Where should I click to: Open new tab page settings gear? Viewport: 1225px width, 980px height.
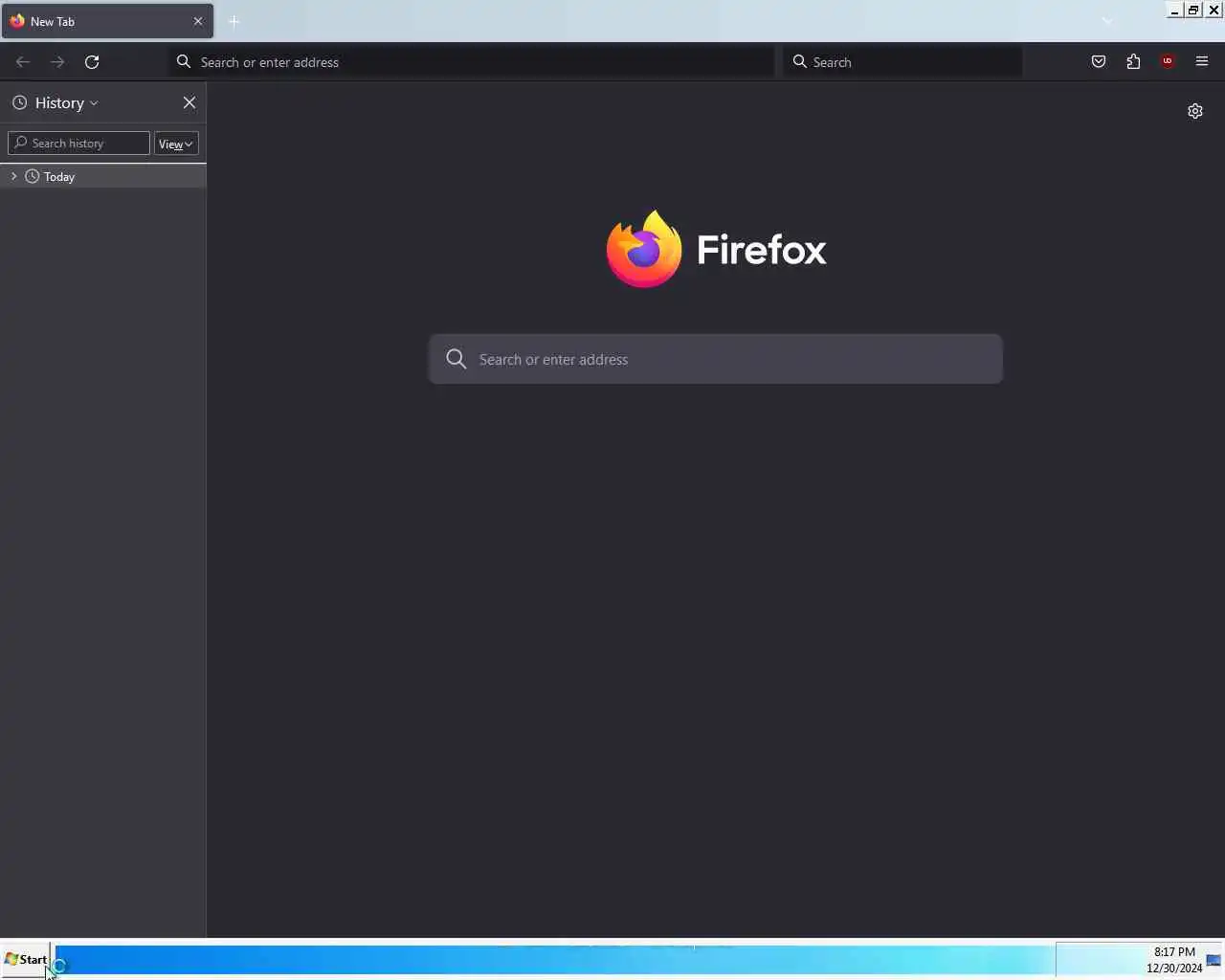[1195, 111]
